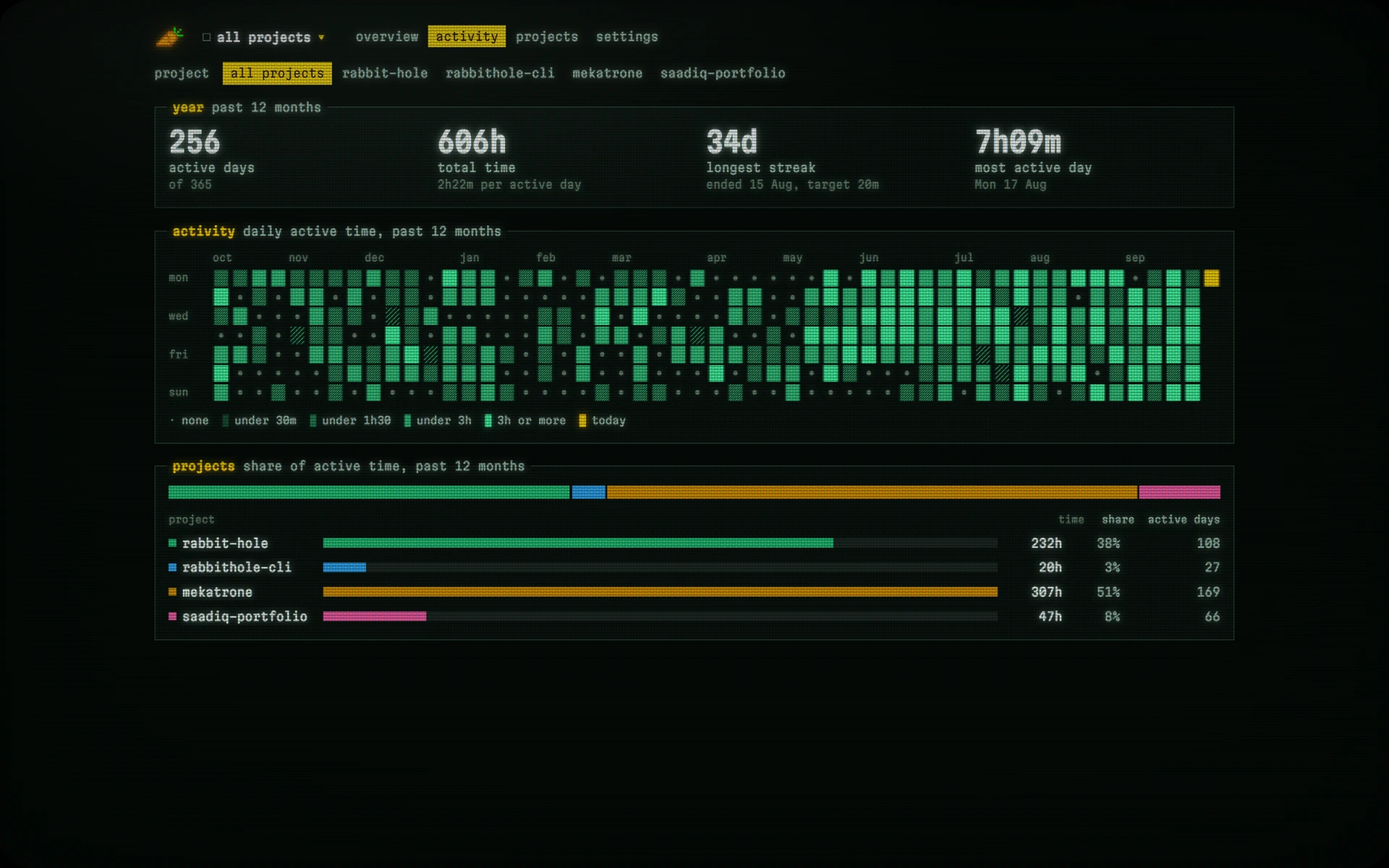Click the 'under 1h30' legend swatch
This screenshot has height=868, width=1389.
click(313, 421)
